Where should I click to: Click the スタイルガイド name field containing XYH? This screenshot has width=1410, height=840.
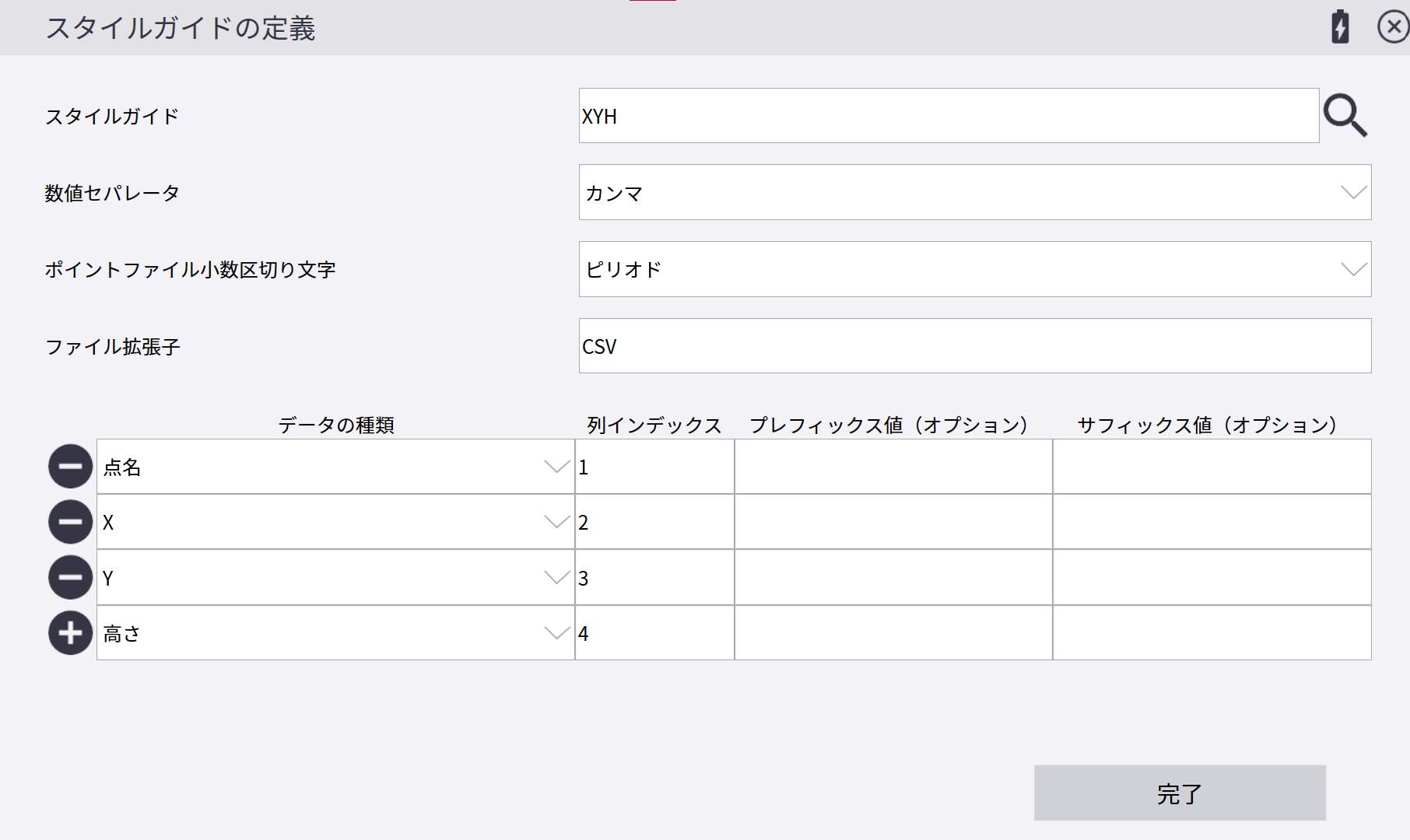pos(948,116)
